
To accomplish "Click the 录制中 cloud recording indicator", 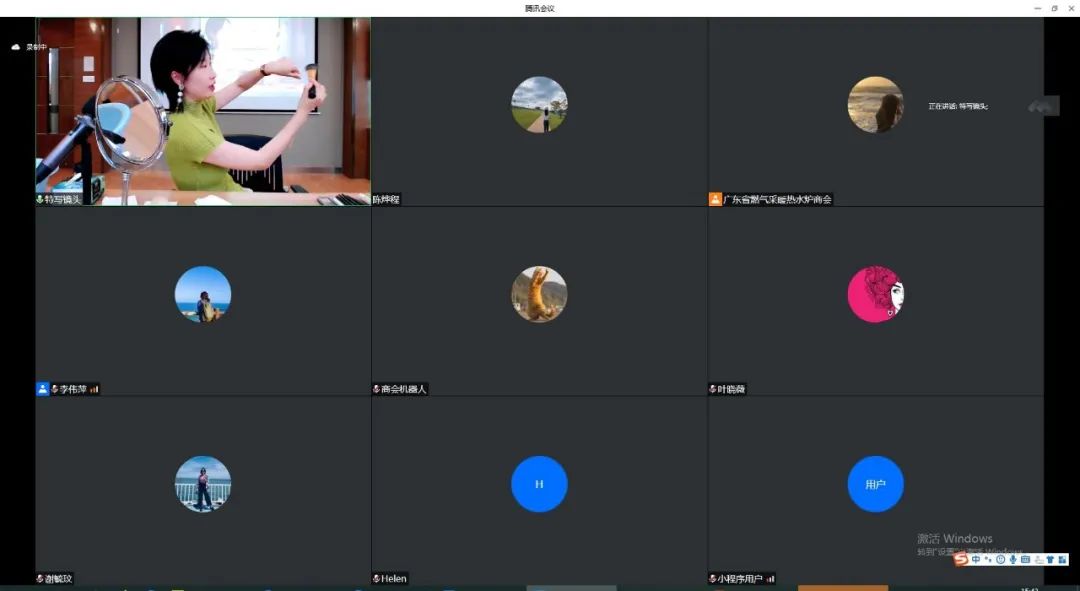I will pyautogui.click(x=30, y=47).
